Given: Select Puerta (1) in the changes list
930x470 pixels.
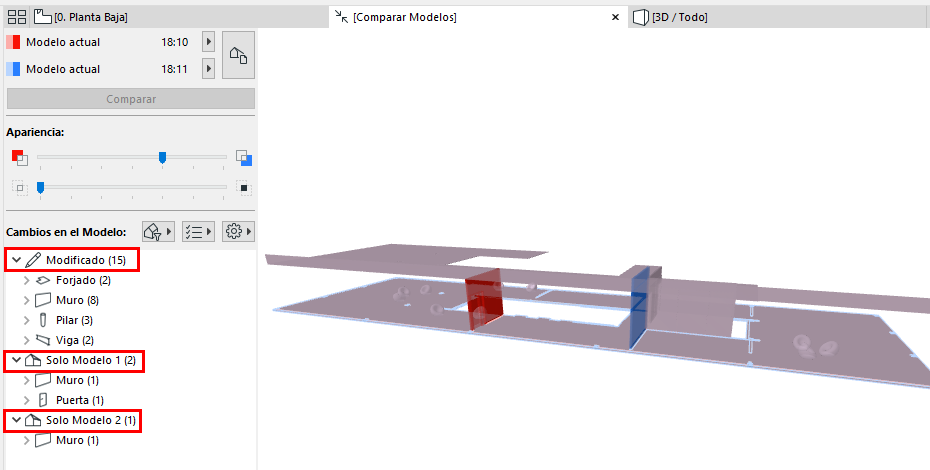Looking at the screenshot, I should [79, 401].
